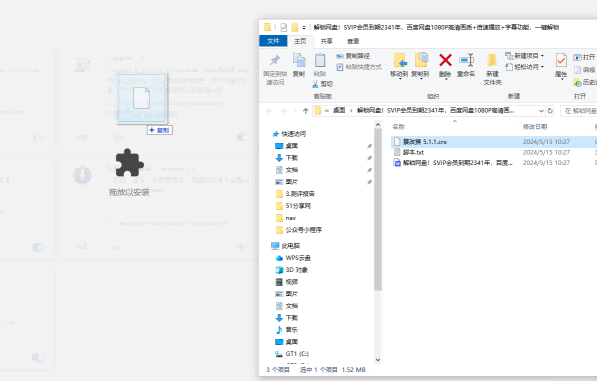This screenshot has height=381, width=597.
Task: Open the GT1 (C:) drive
Action: click(x=297, y=354)
